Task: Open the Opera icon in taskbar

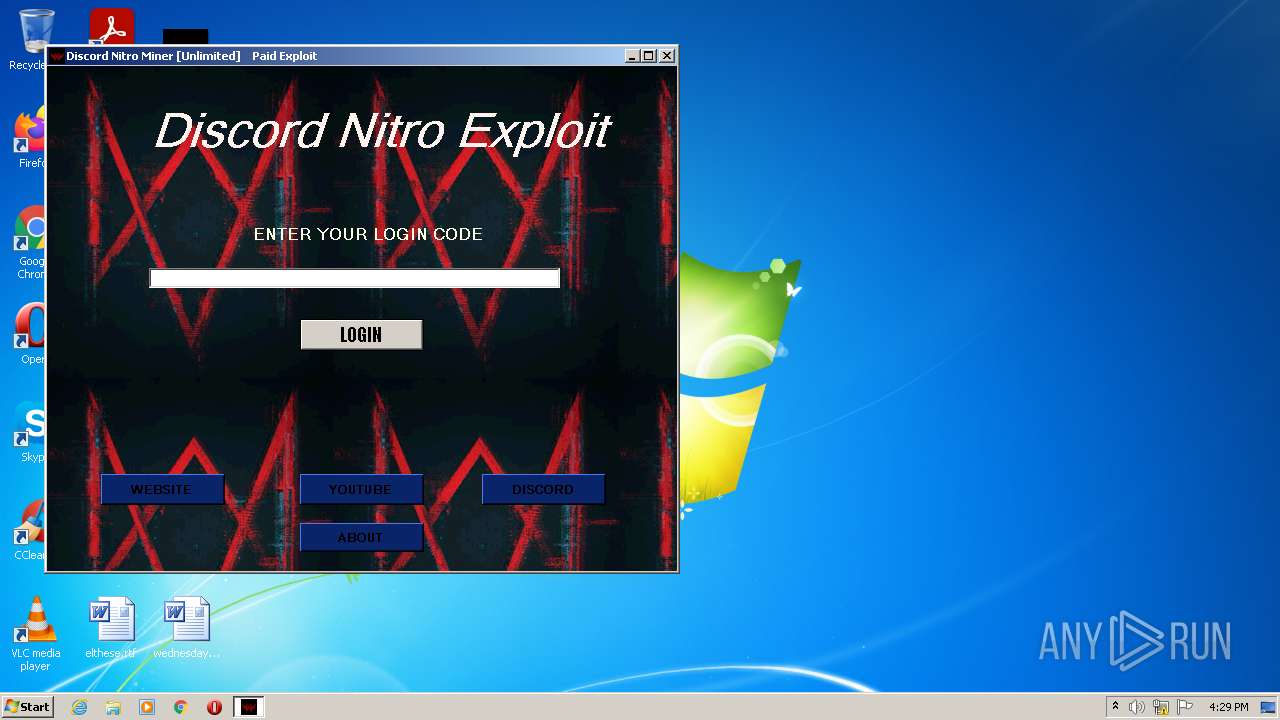Action: [214, 707]
